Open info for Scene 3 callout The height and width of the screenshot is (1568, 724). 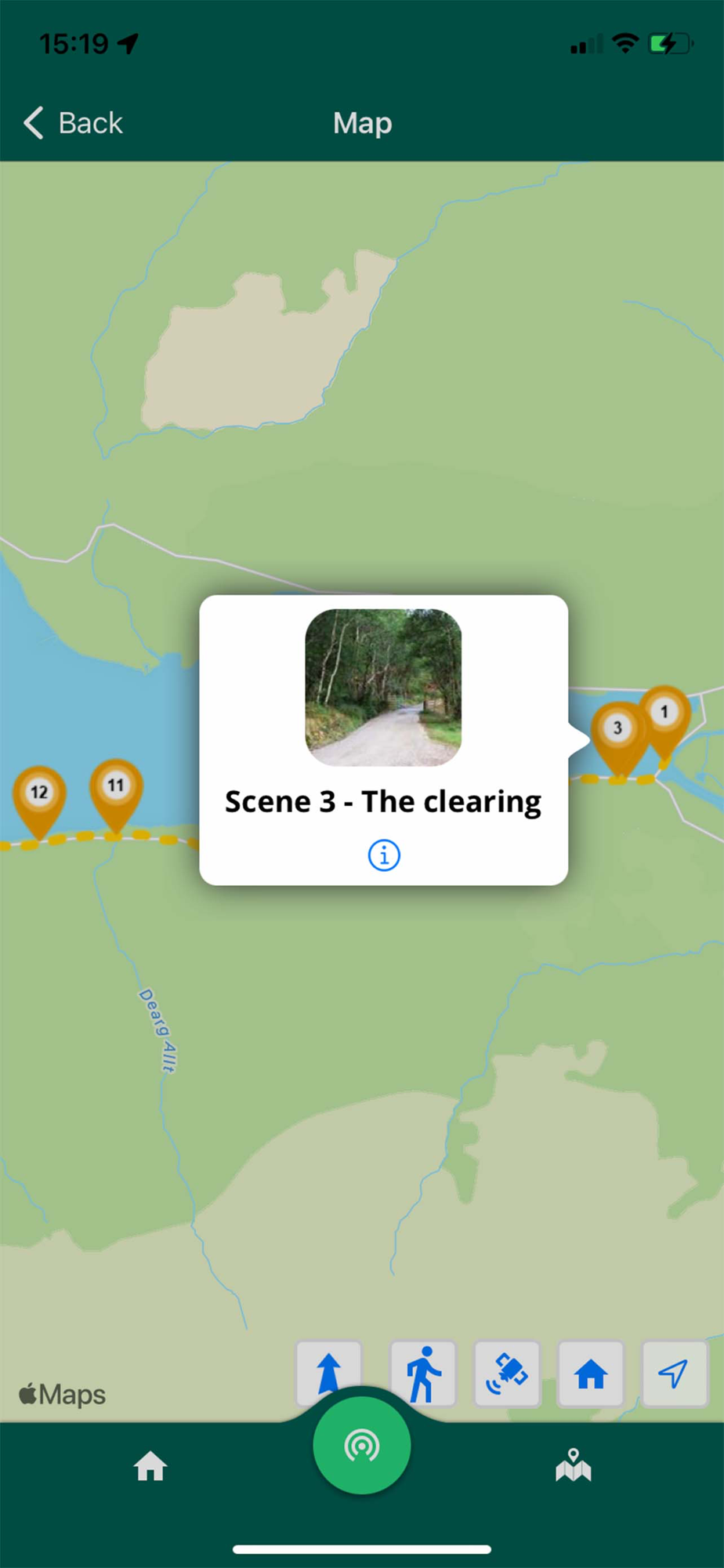click(x=384, y=855)
